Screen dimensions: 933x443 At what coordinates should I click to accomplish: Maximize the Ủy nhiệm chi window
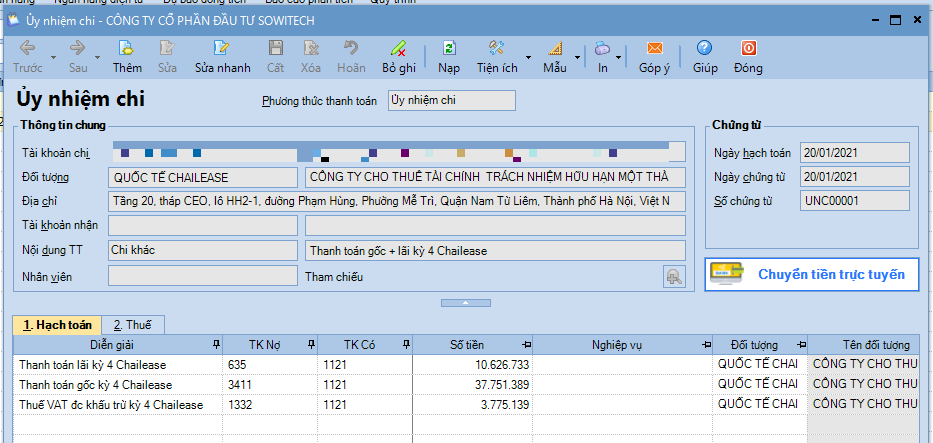point(896,20)
